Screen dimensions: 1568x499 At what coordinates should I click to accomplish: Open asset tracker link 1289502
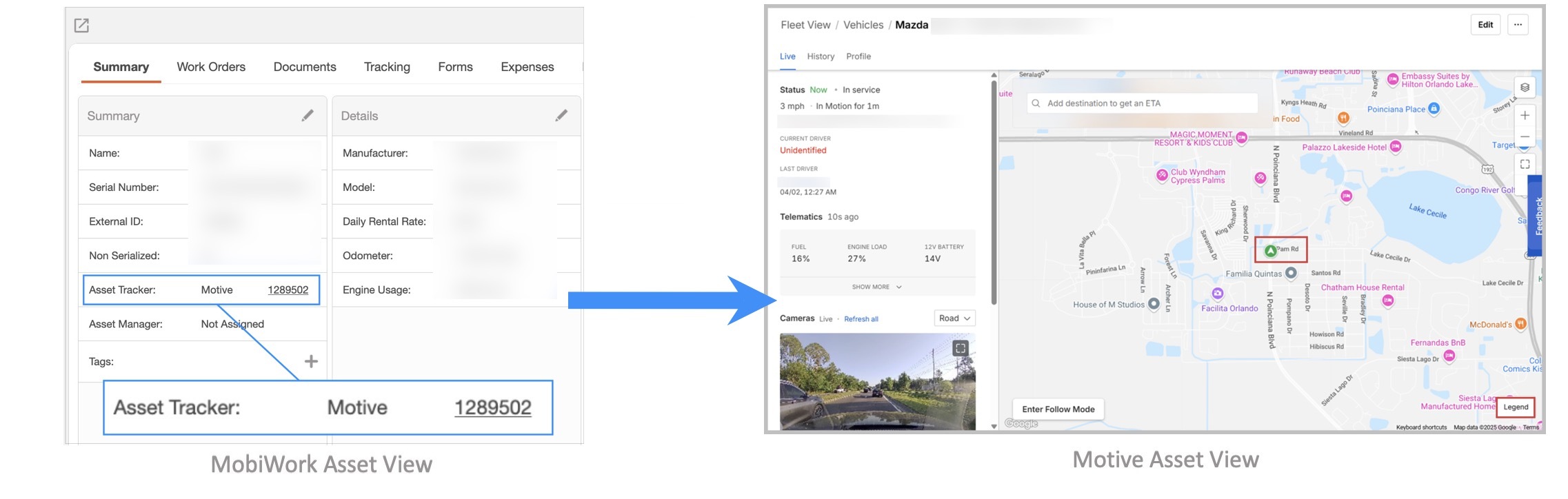[x=288, y=290]
